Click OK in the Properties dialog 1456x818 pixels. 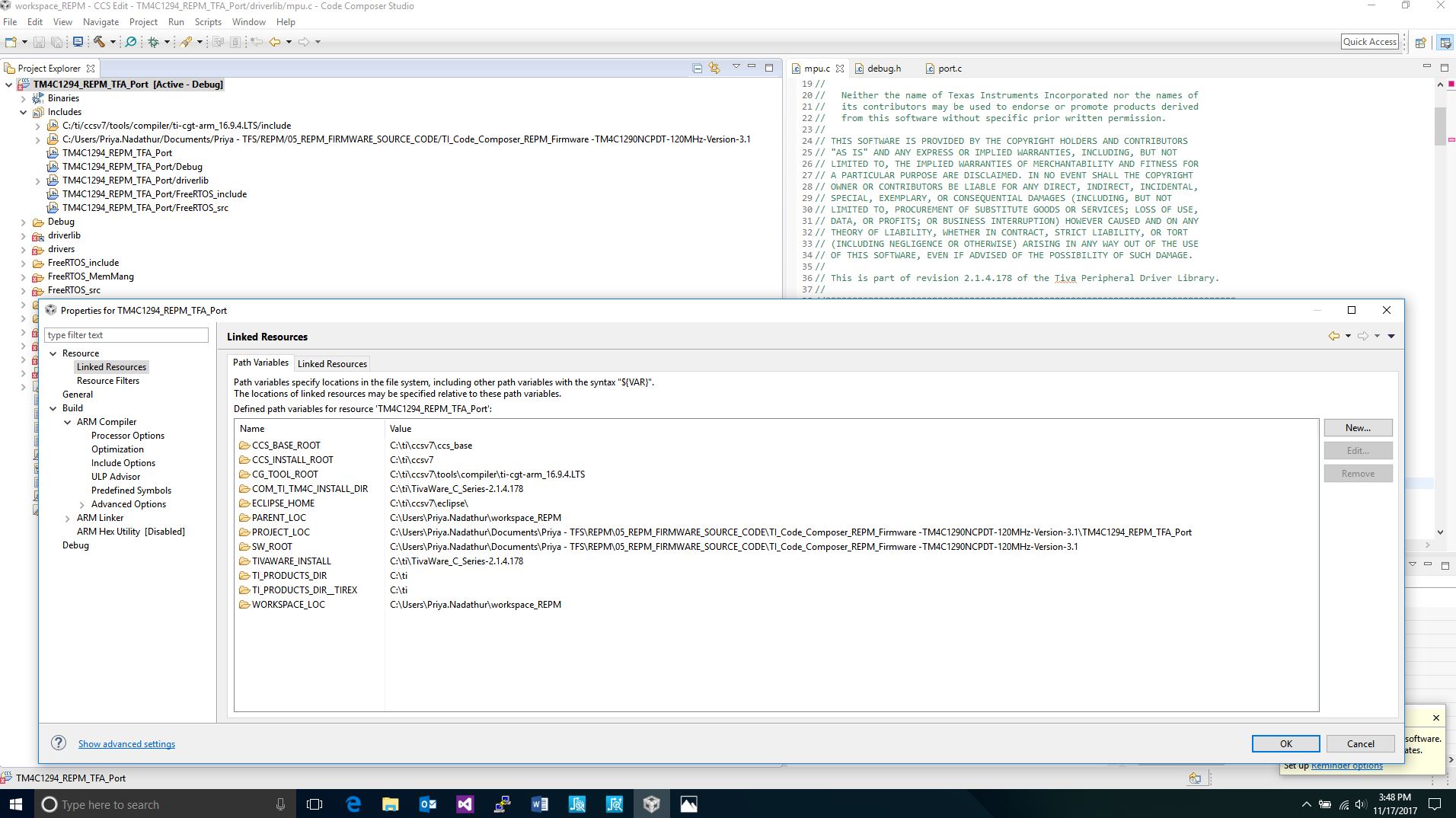click(1285, 744)
